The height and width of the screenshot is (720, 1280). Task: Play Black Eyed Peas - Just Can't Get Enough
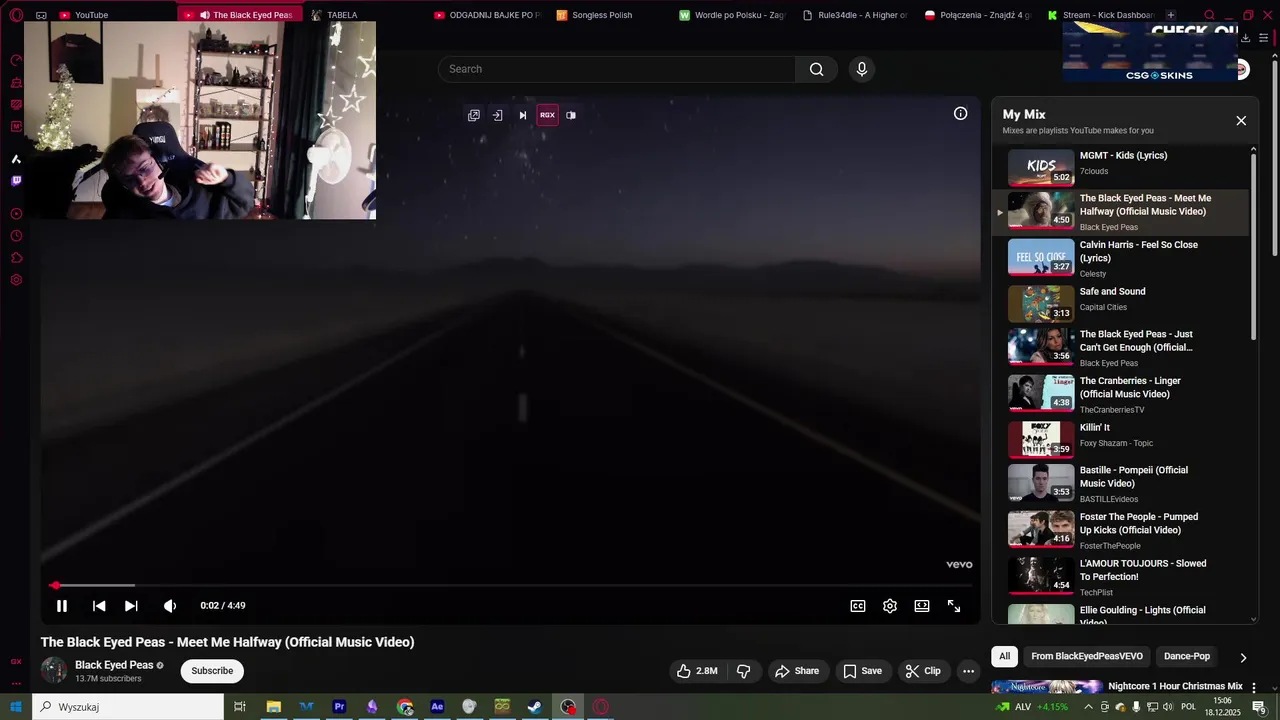click(x=1120, y=347)
